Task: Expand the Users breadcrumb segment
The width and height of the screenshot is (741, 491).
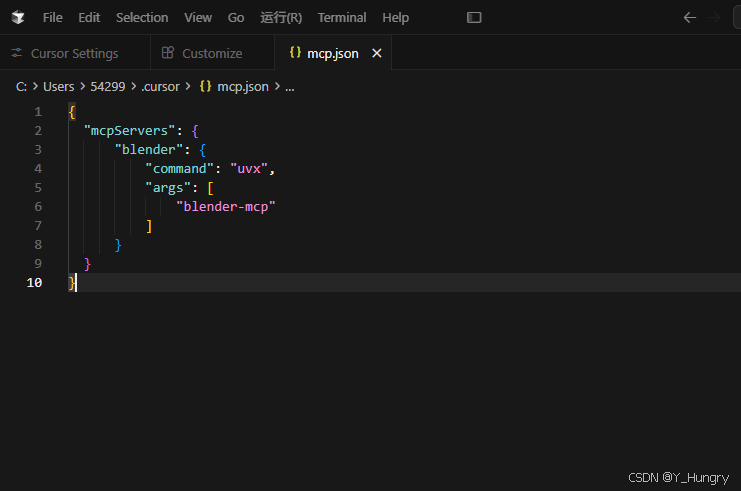Action: 59,86
